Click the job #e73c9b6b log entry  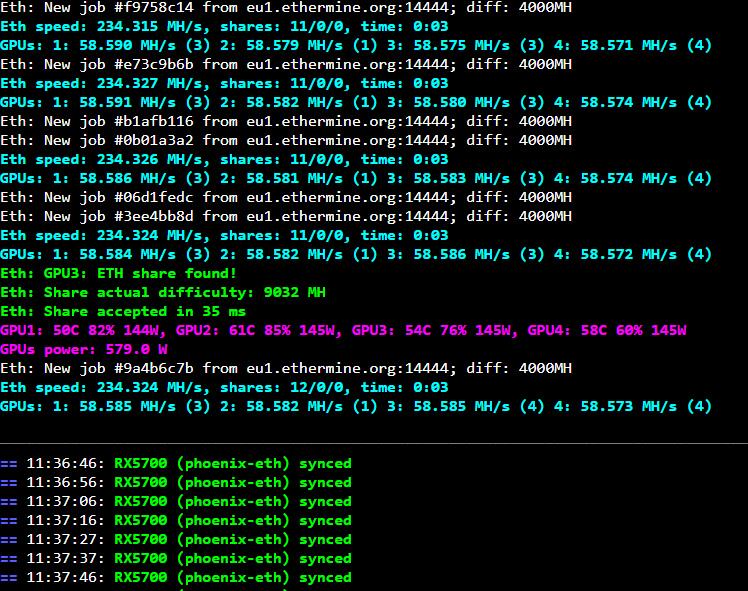pyautogui.click(x=286, y=64)
